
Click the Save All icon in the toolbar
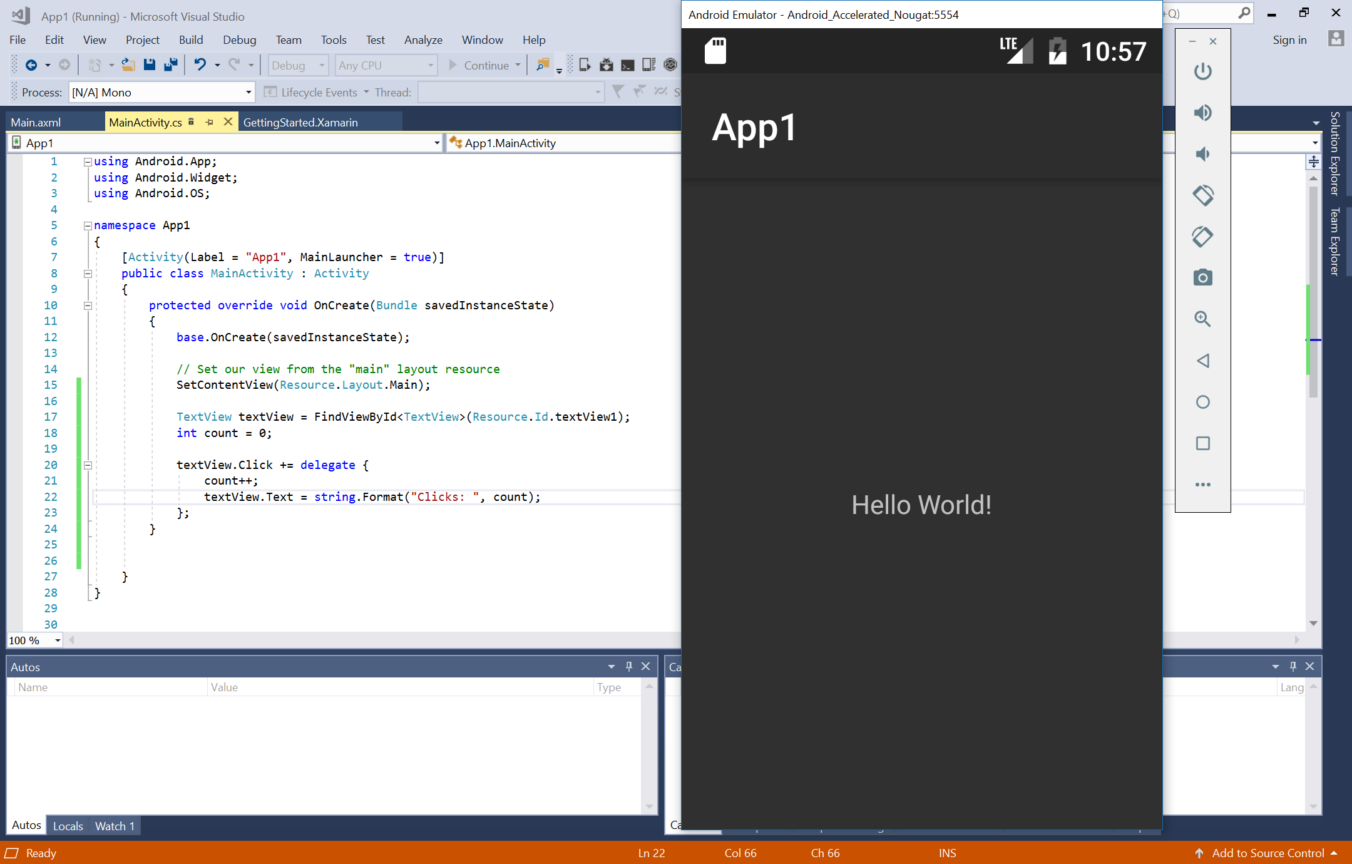pyautogui.click(x=169, y=63)
